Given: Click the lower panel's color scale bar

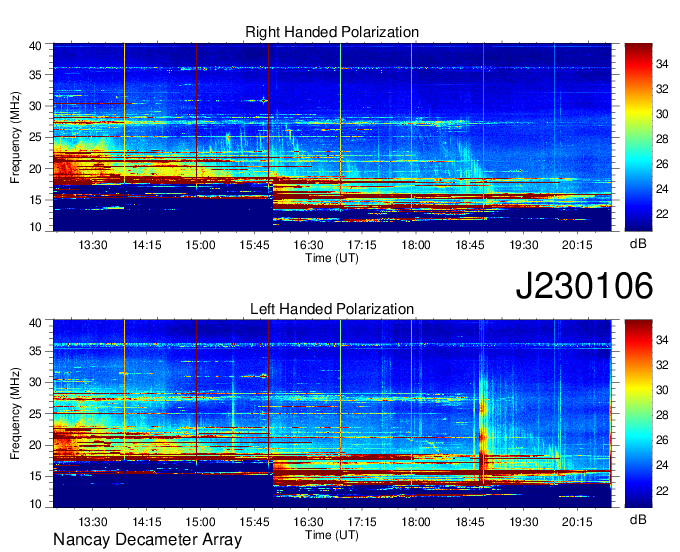Looking at the screenshot, I should click(x=638, y=414).
